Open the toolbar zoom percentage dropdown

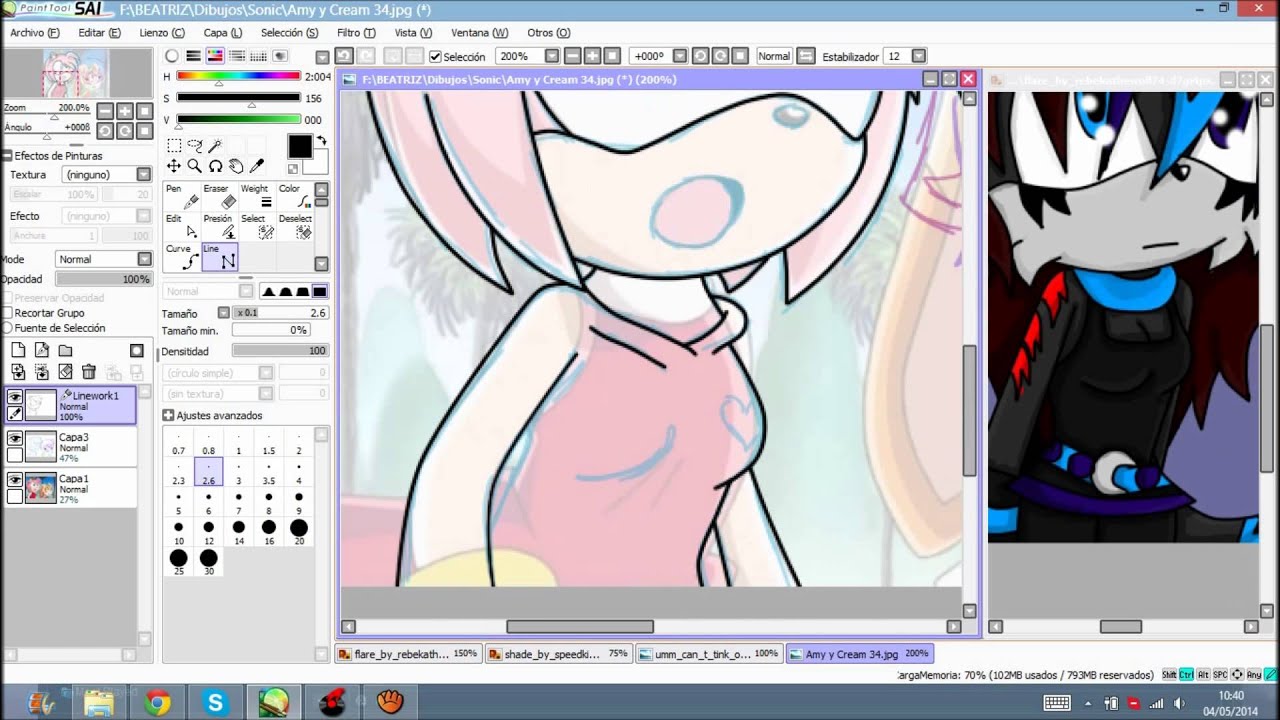(x=552, y=56)
